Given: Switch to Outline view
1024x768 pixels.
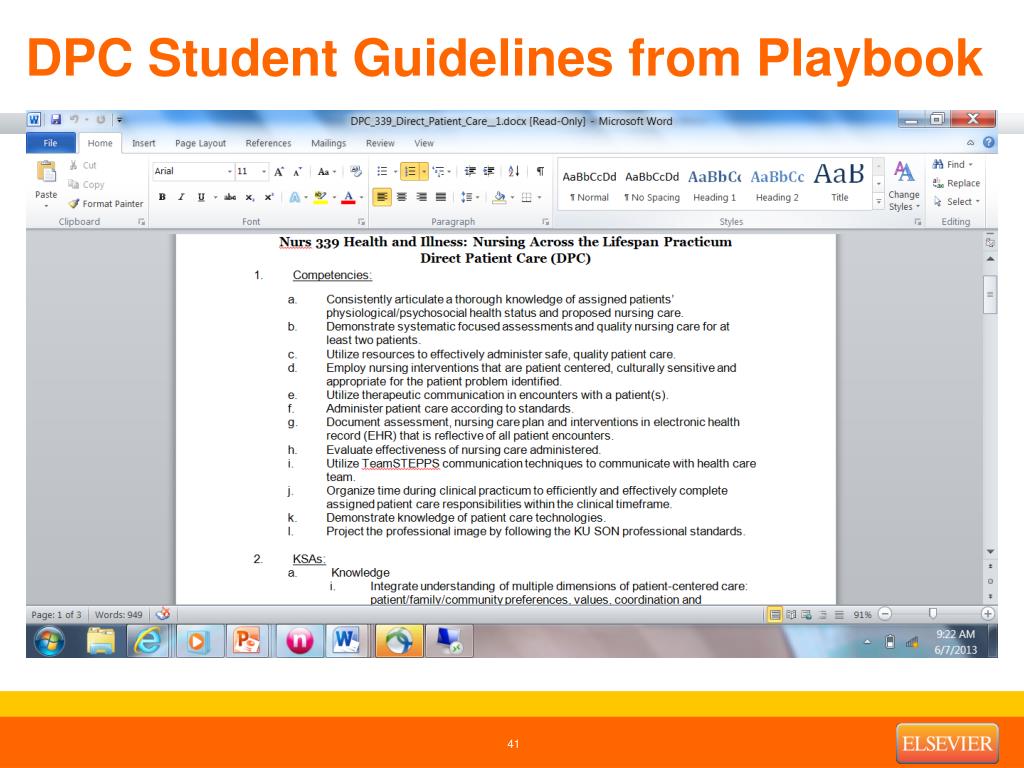Looking at the screenshot, I should [823, 615].
